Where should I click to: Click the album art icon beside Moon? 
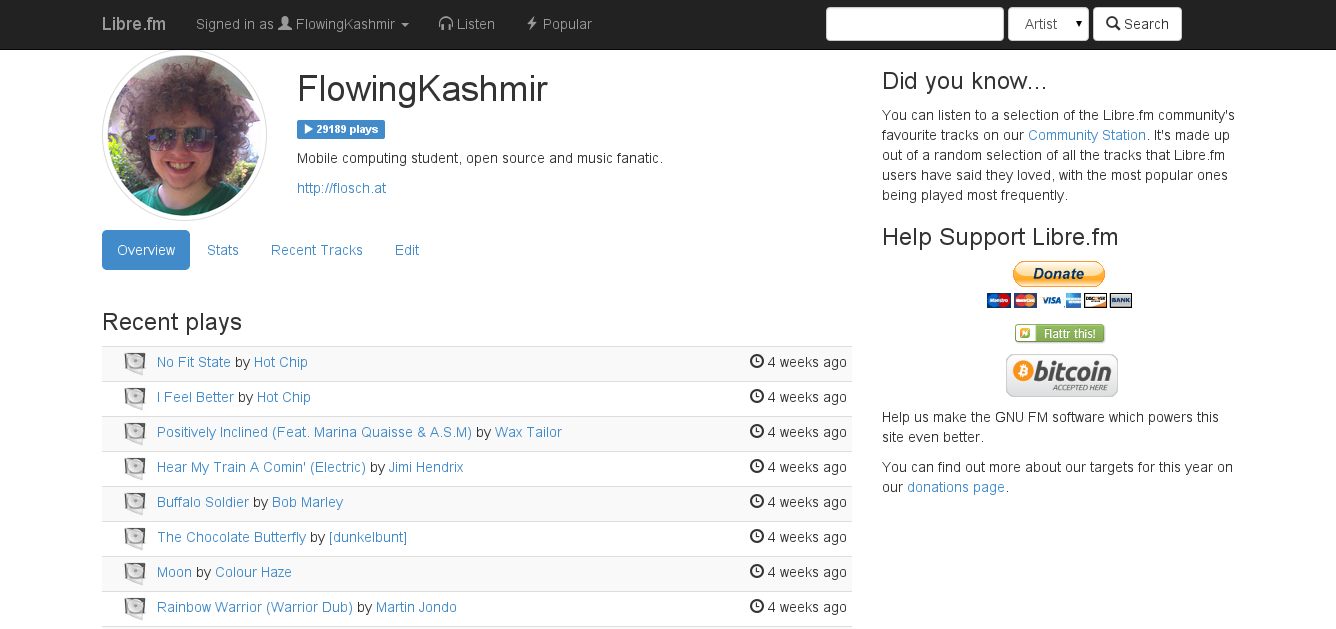(135, 573)
